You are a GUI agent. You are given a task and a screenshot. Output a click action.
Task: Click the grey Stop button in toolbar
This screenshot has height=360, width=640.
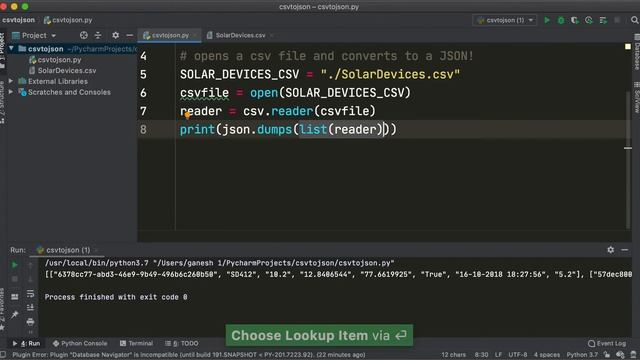[x=617, y=20]
